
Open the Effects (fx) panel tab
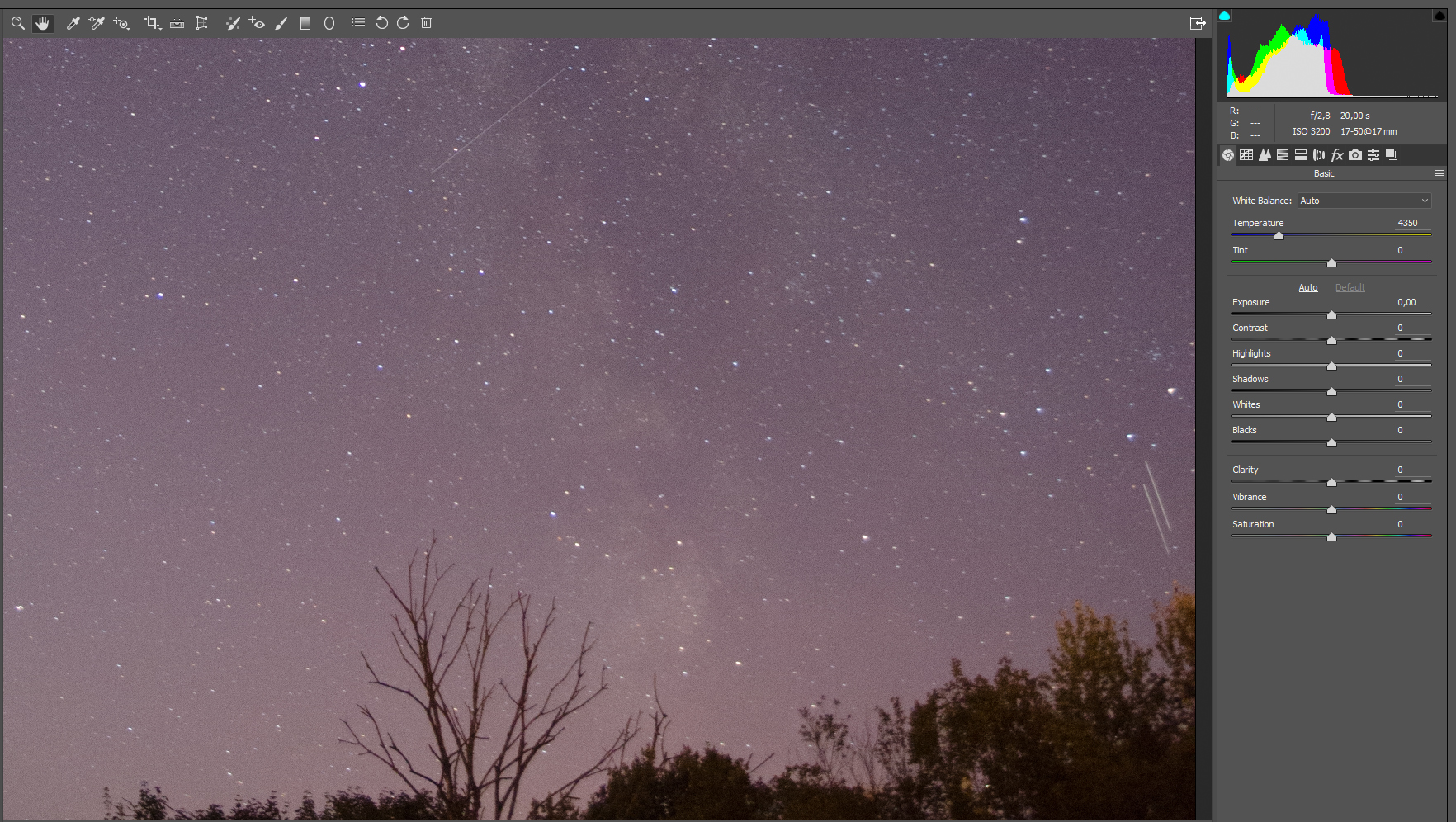1337,155
